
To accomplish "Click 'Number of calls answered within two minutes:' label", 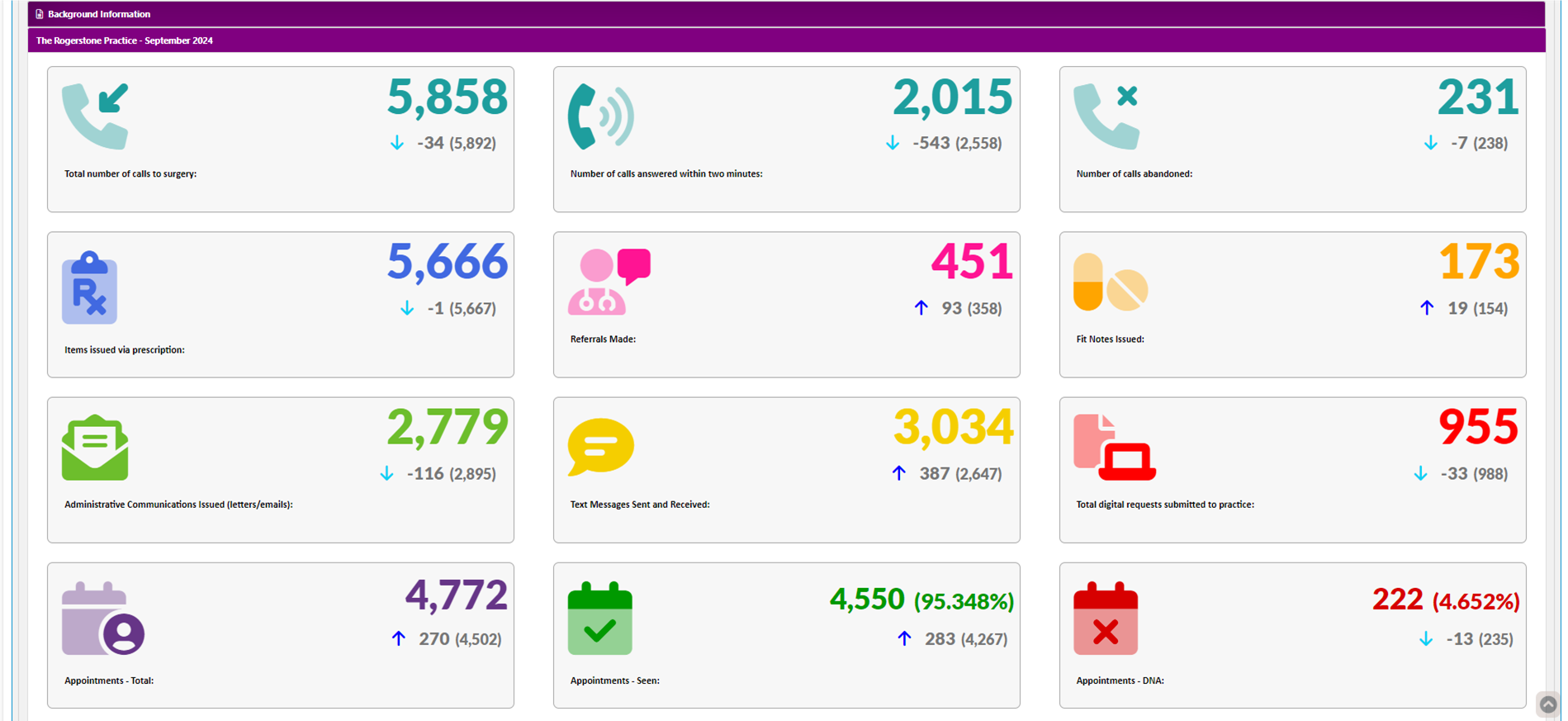I will pos(666,174).
